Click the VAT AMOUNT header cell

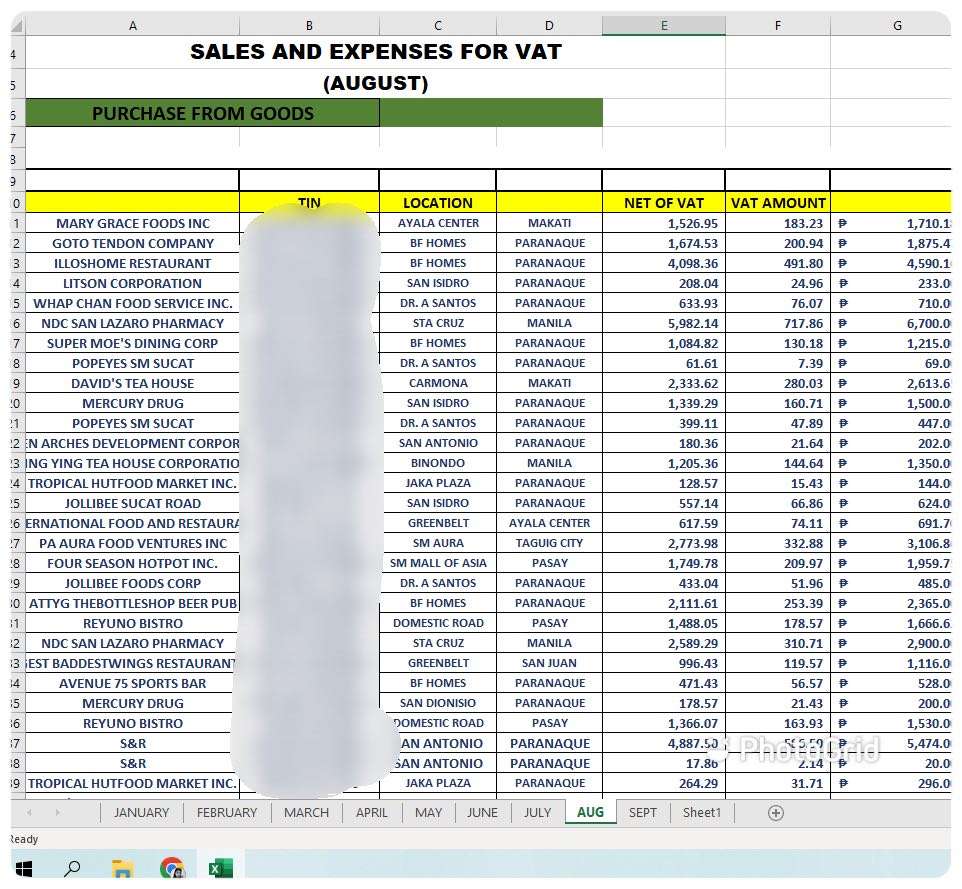click(x=777, y=202)
